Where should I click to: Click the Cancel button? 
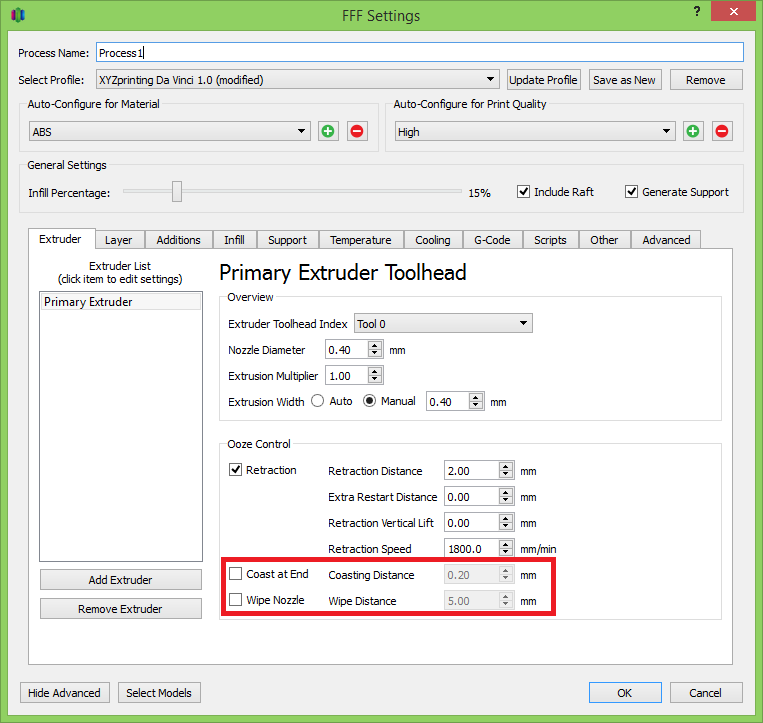706,692
